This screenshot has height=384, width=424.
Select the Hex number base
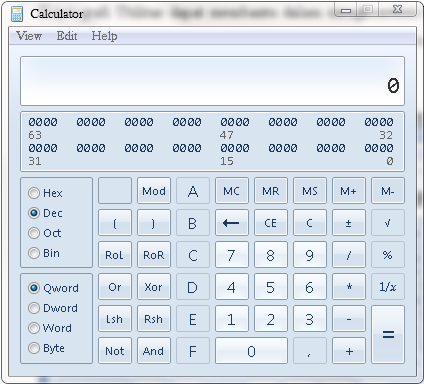point(45,193)
